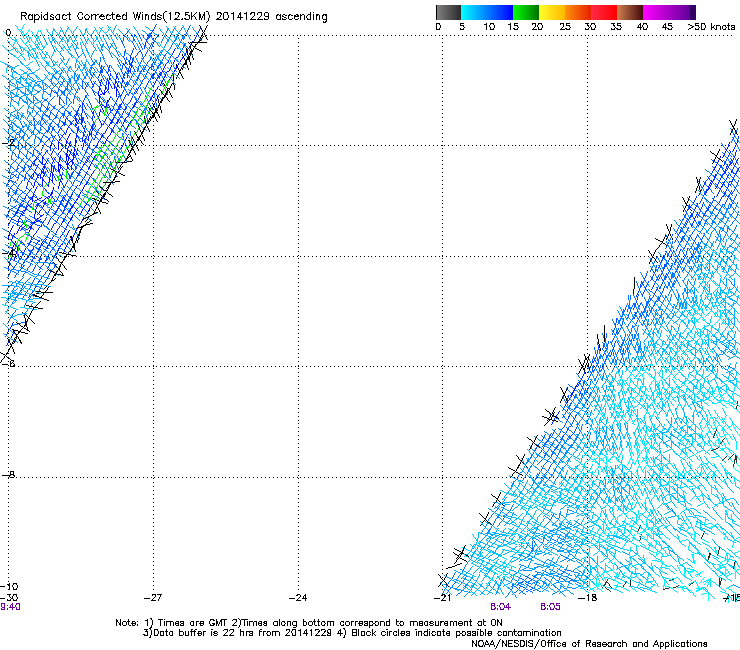Image resolution: width=740 pixels, height=650 pixels.
Task: Select the red 30-35 knots legend segment
Action: coord(604,12)
